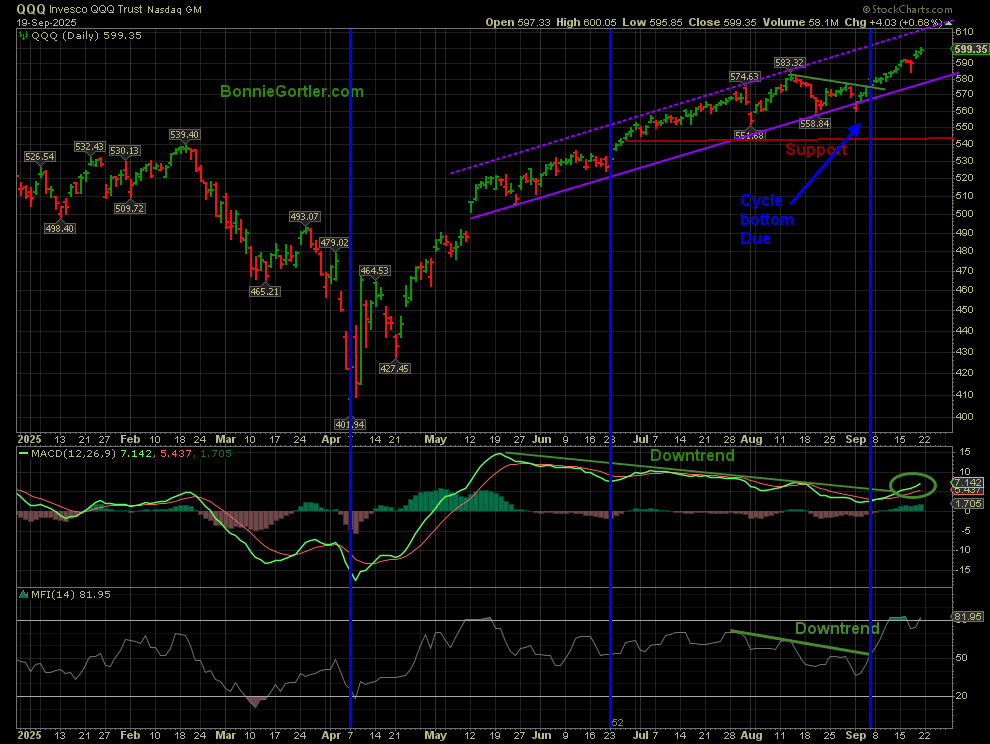The width and height of the screenshot is (990, 744).
Task: Click the BonnieGortler.com text
Action: [x=291, y=91]
